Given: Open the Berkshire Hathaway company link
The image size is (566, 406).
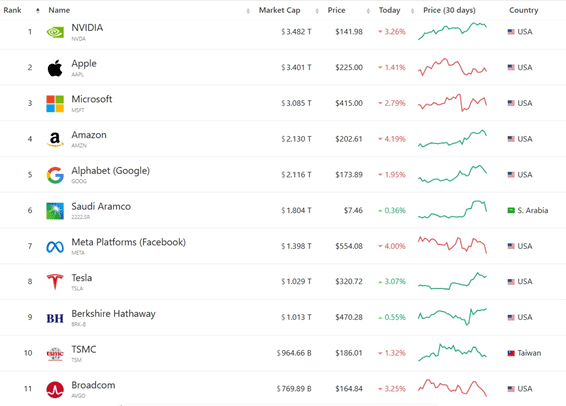Looking at the screenshot, I should tap(113, 314).
